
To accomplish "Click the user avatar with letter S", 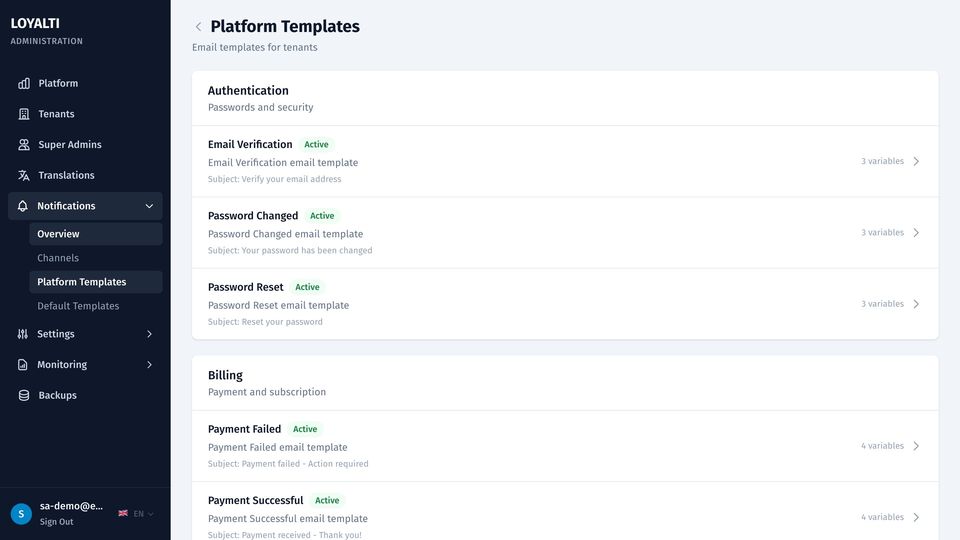I will point(21,514).
